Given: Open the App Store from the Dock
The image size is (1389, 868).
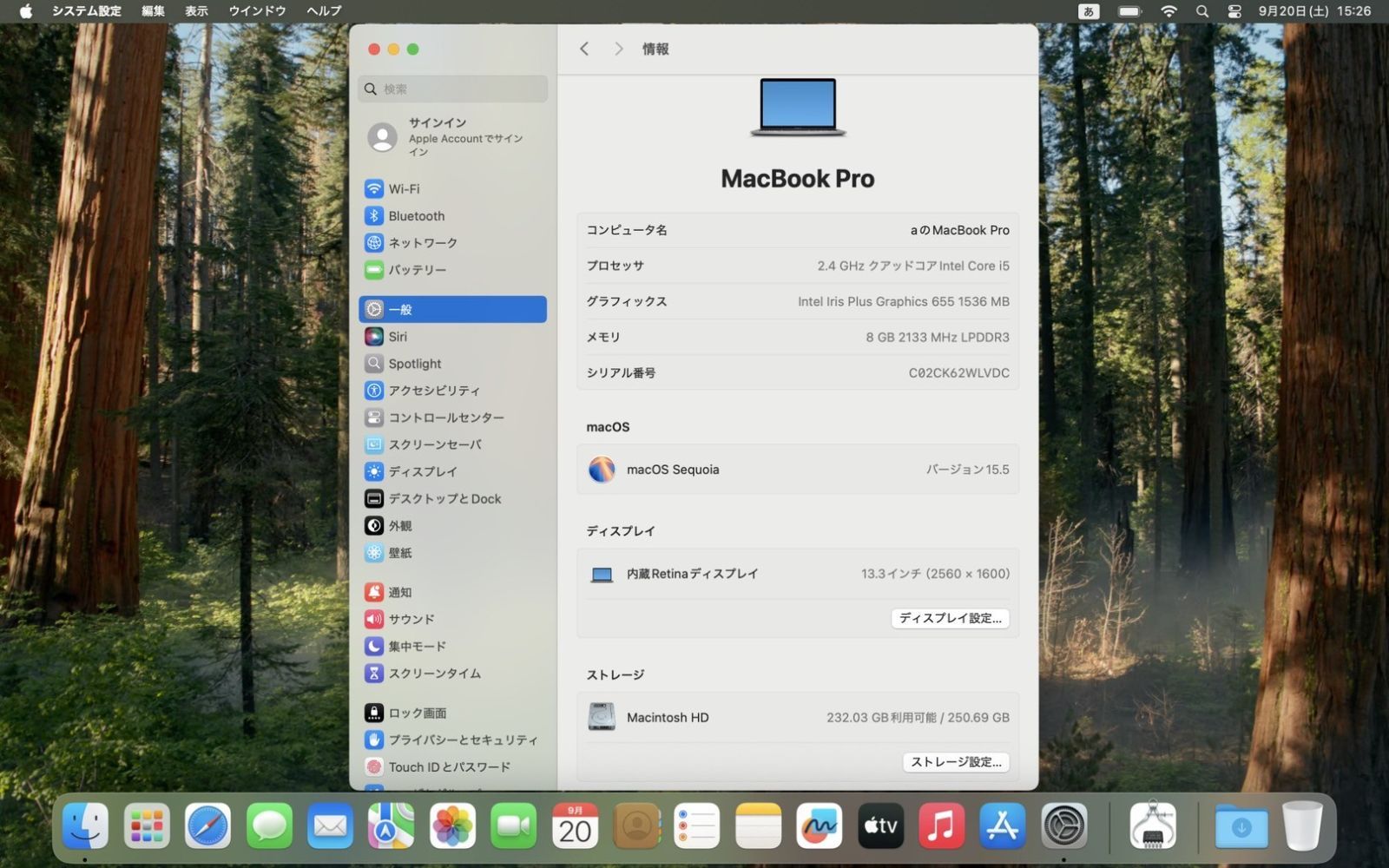Looking at the screenshot, I should [1002, 825].
